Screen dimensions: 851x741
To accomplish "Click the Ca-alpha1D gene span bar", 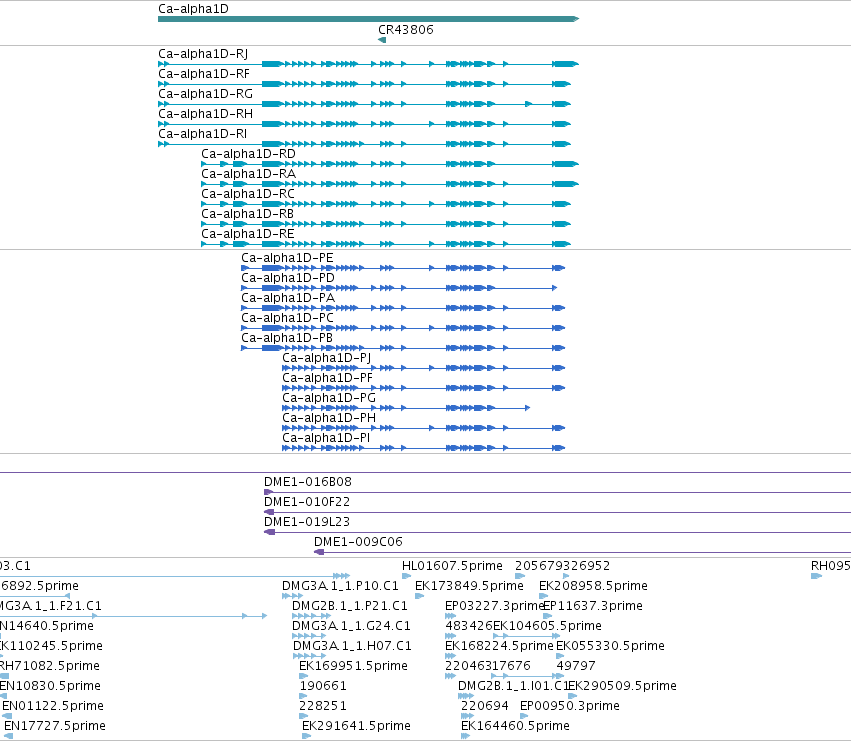I will pos(369,19).
